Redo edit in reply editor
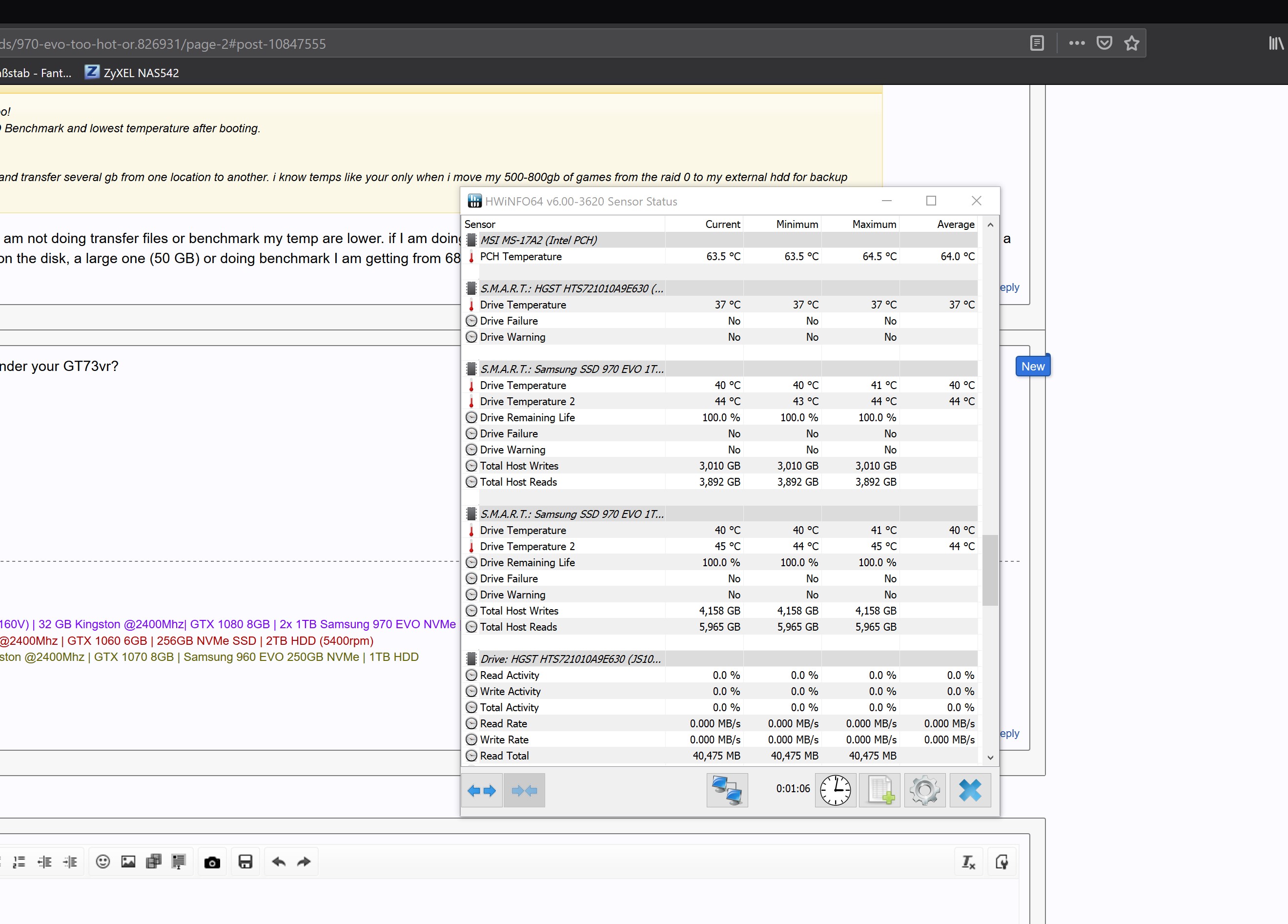Viewport: 1288px width, 924px height. (x=304, y=862)
